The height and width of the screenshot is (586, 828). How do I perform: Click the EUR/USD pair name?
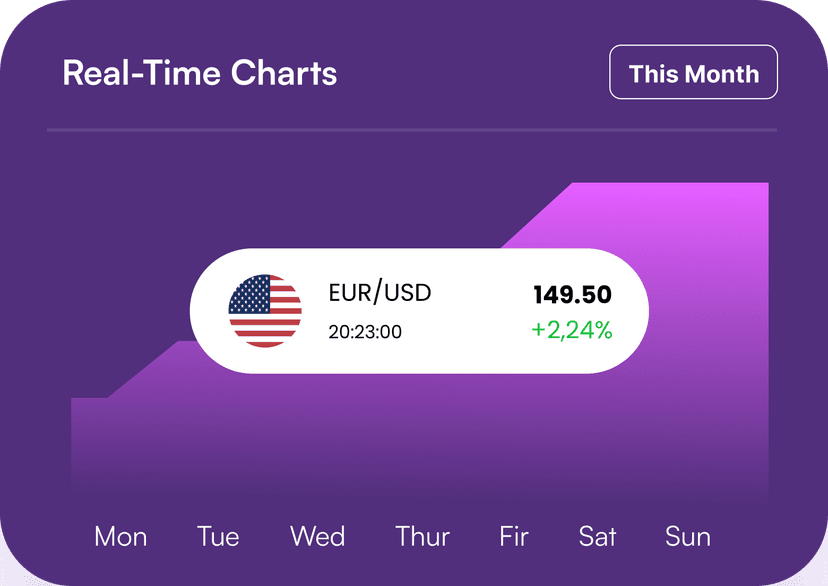(x=380, y=292)
